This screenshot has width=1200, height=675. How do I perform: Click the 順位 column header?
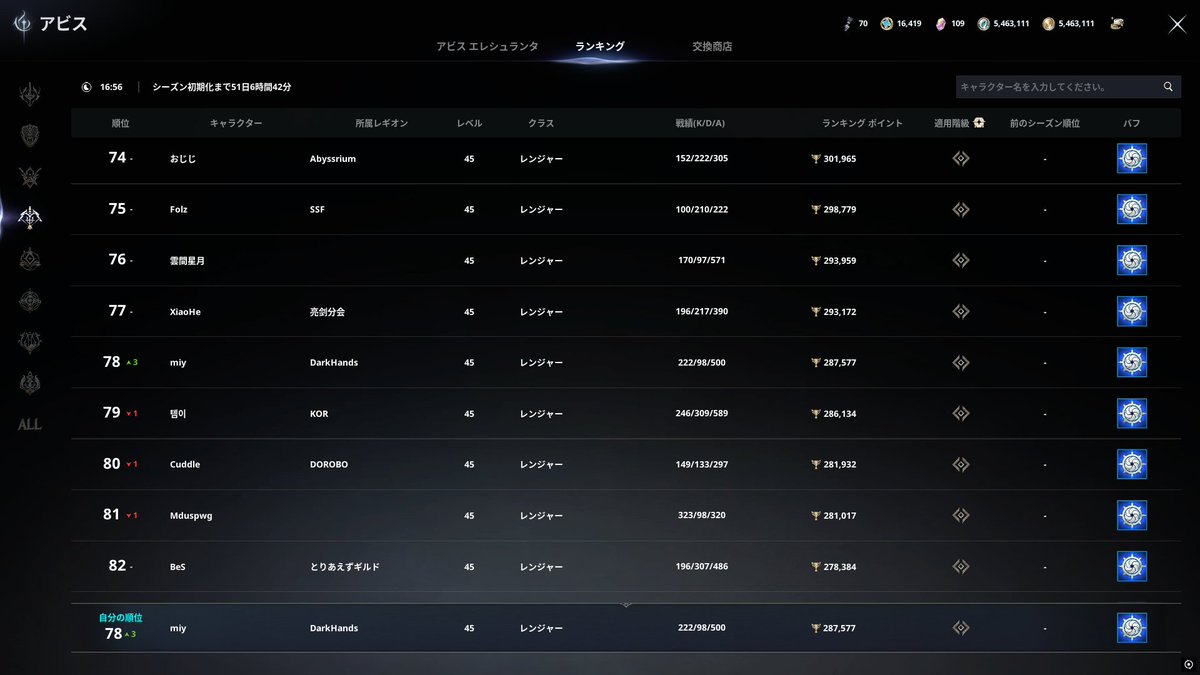click(120, 123)
